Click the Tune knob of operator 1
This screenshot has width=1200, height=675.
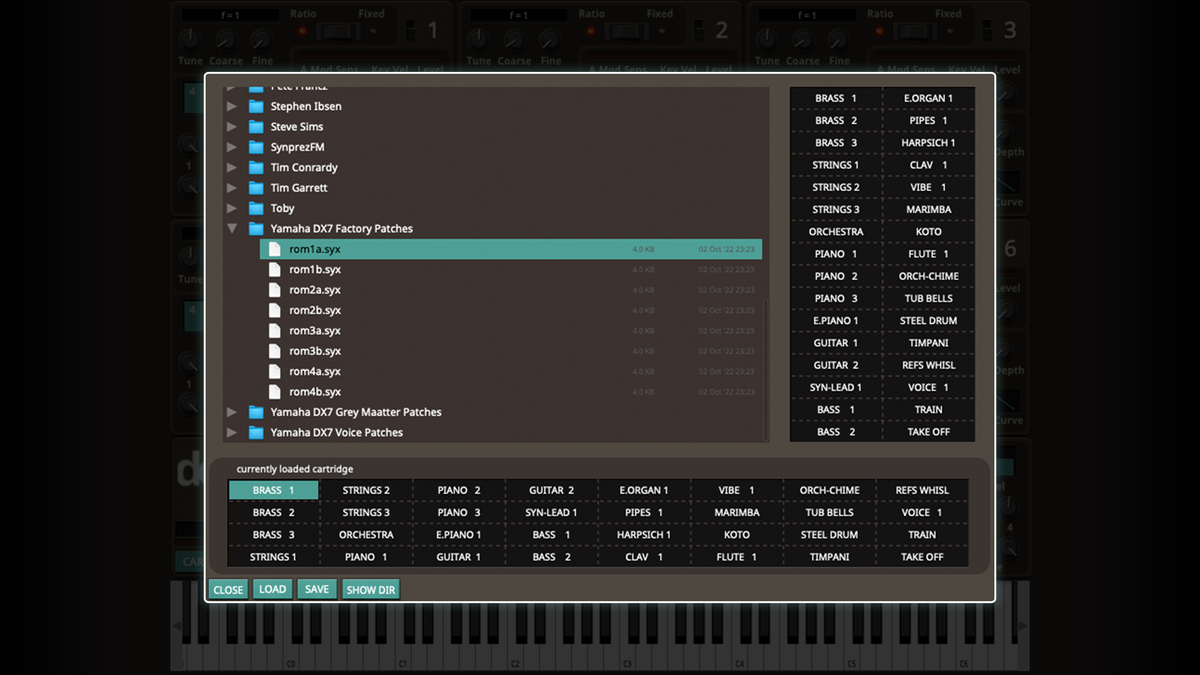tap(188, 40)
